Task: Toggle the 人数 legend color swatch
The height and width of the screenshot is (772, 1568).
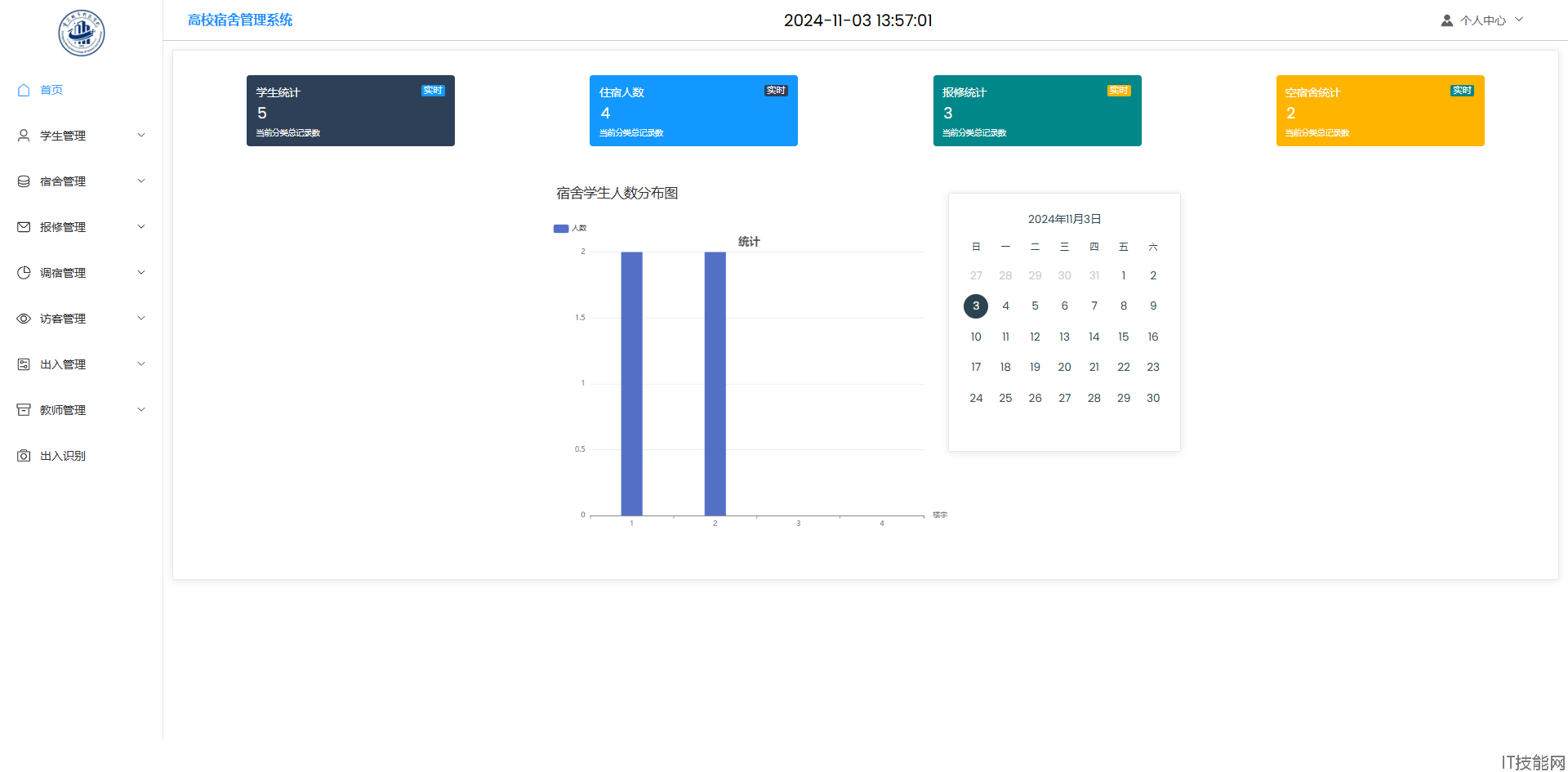Action: (x=561, y=229)
